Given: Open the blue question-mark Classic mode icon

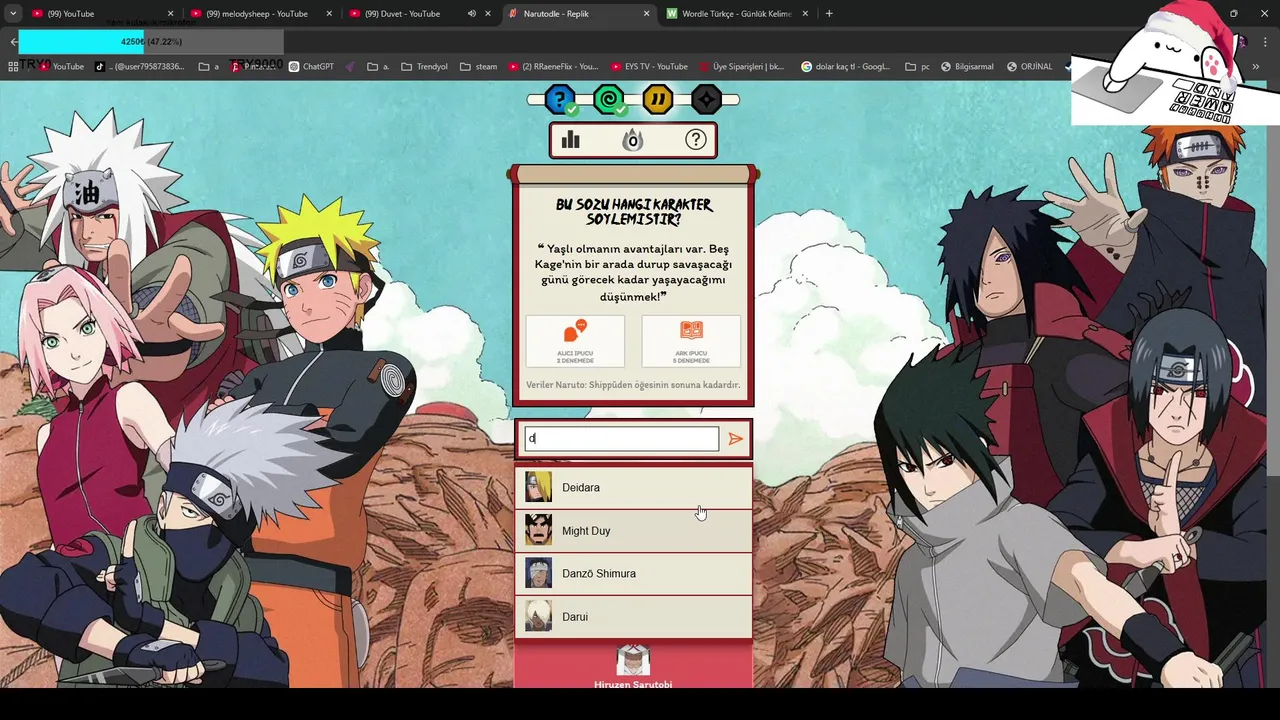Looking at the screenshot, I should (560, 99).
